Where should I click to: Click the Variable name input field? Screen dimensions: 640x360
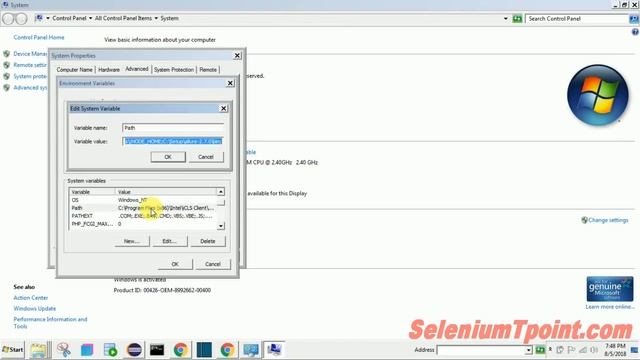173,128
